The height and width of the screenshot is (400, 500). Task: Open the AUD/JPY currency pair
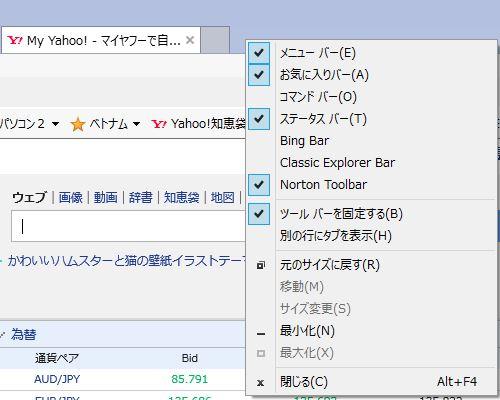[57, 379]
